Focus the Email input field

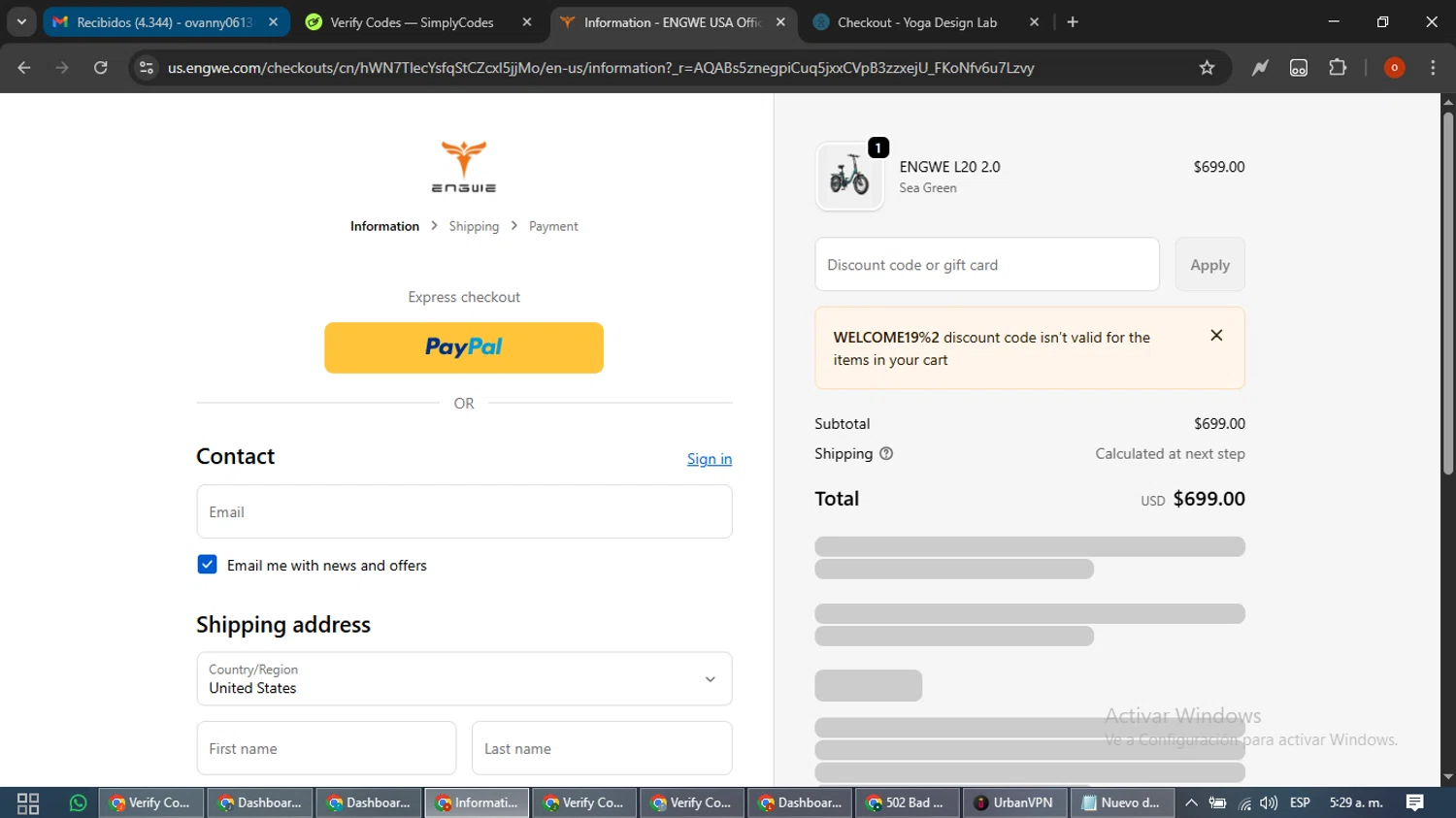pyautogui.click(x=464, y=511)
